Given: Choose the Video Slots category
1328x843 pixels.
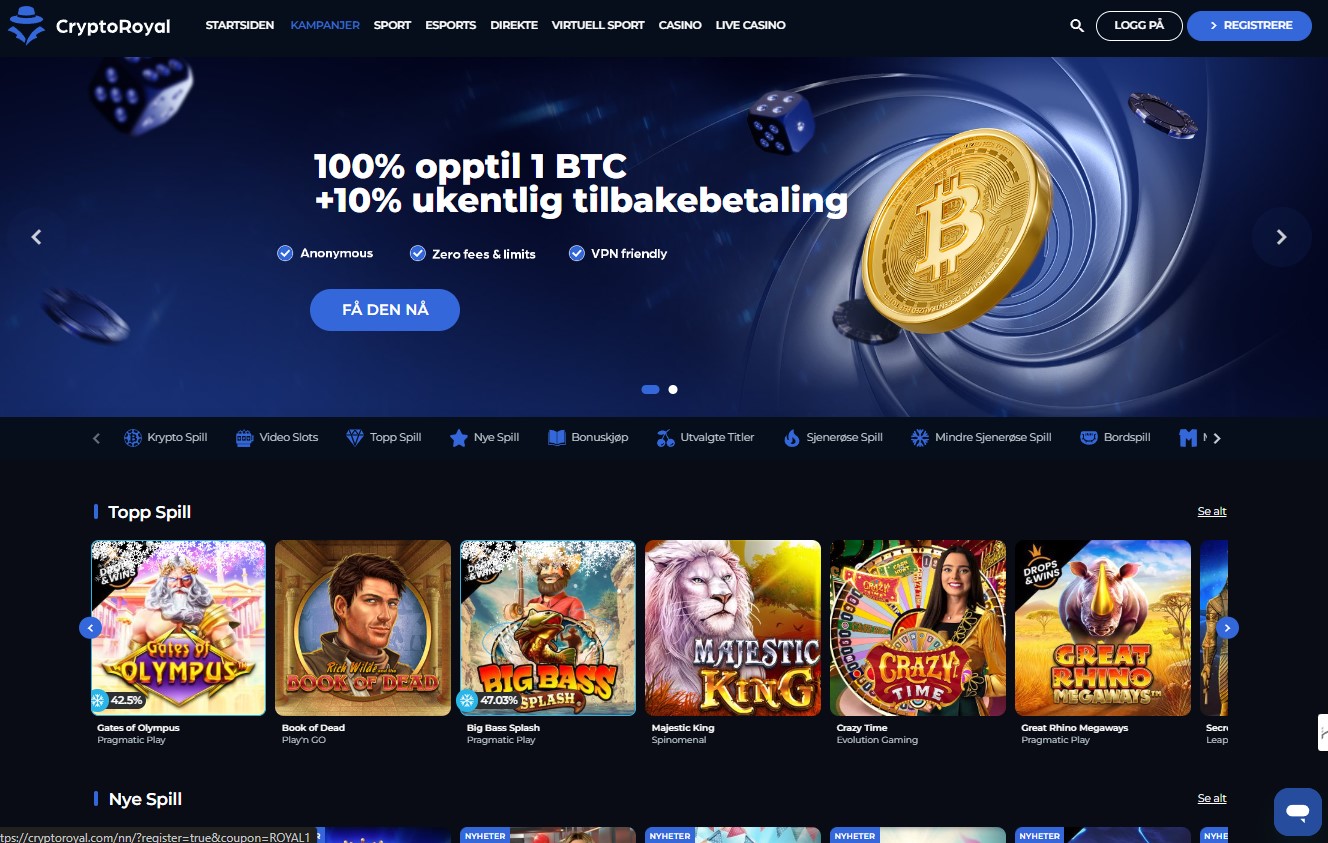Looking at the screenshot, I should [x=277, y=438].
